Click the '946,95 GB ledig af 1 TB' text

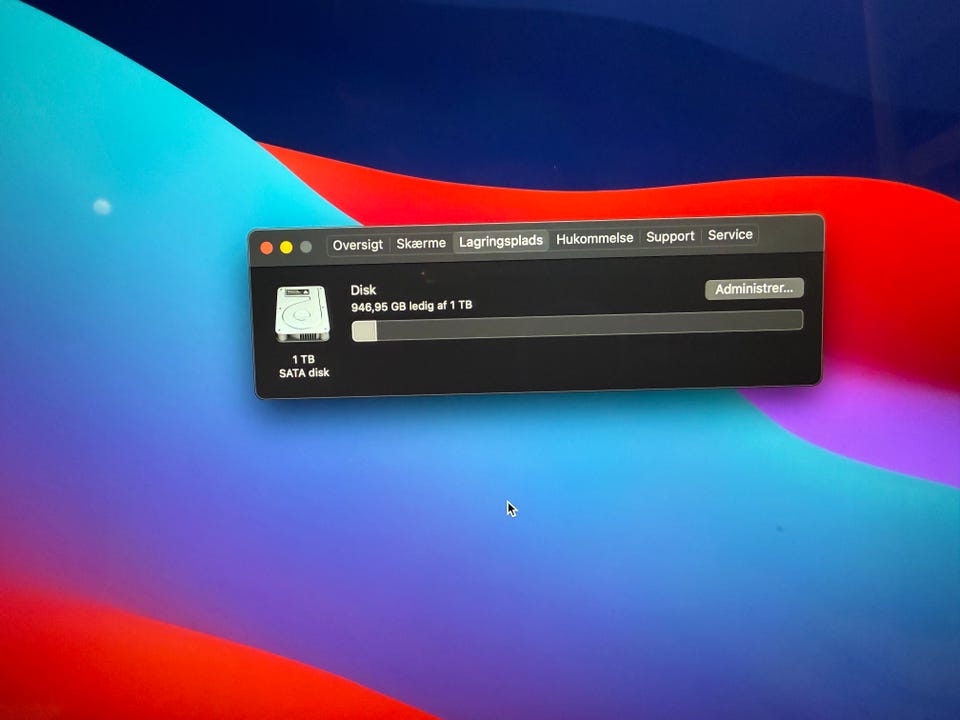coord(411,306)
